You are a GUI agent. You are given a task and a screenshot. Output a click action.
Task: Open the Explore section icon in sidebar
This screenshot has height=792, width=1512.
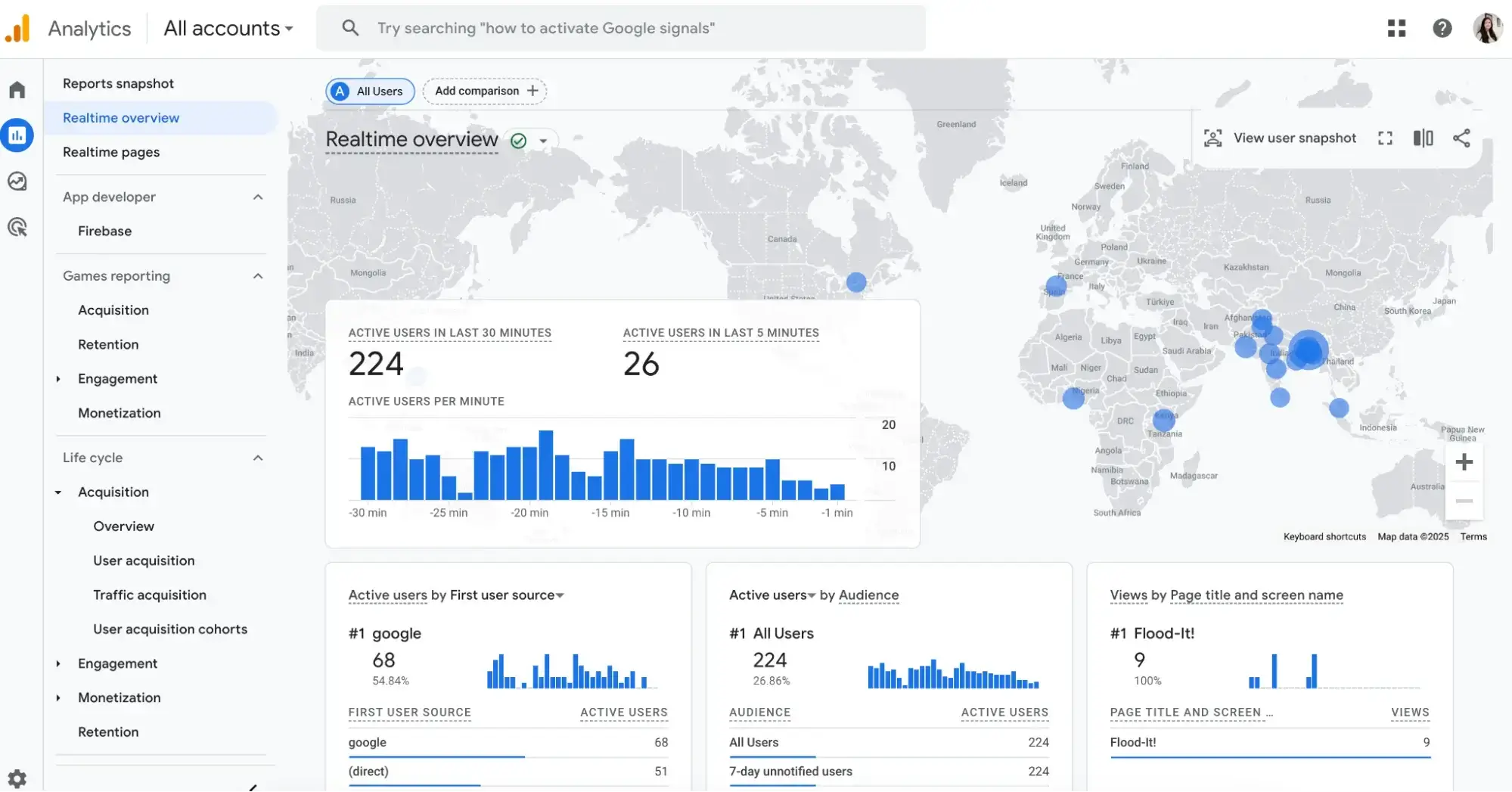[17, 181]
